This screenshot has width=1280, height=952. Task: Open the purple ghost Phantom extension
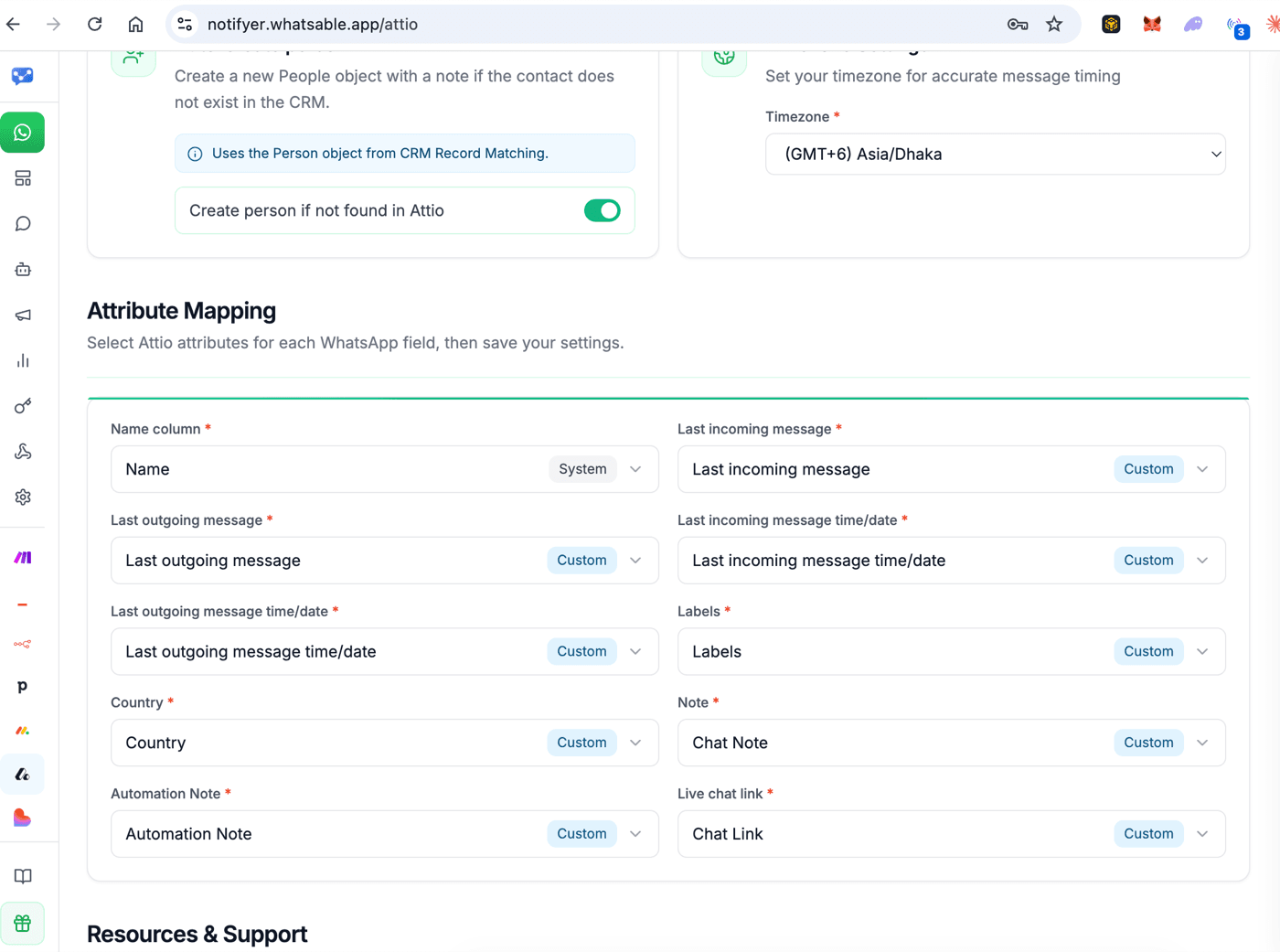[x=1193, y=25]
